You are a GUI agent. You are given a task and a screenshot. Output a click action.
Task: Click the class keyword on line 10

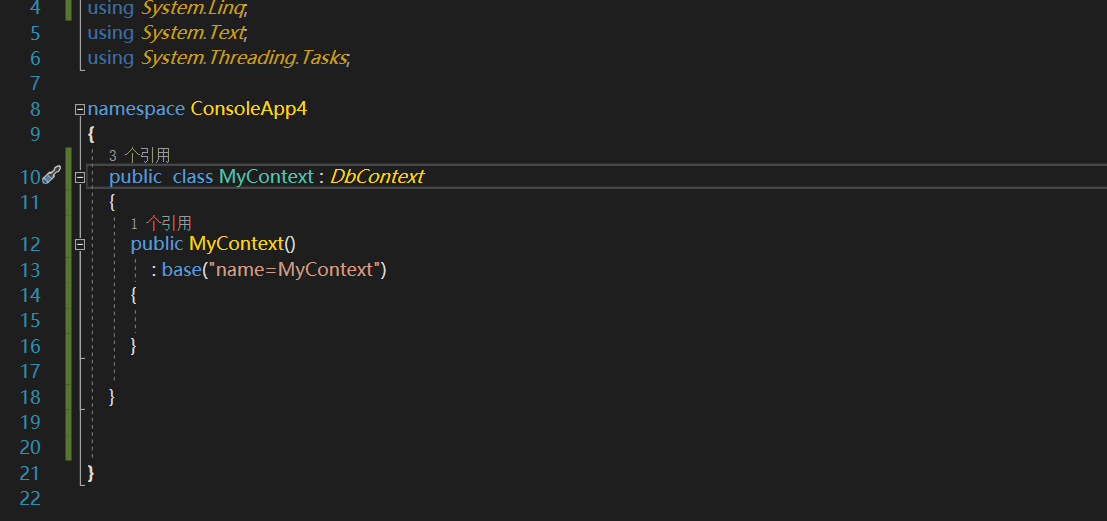click(193, 176)
